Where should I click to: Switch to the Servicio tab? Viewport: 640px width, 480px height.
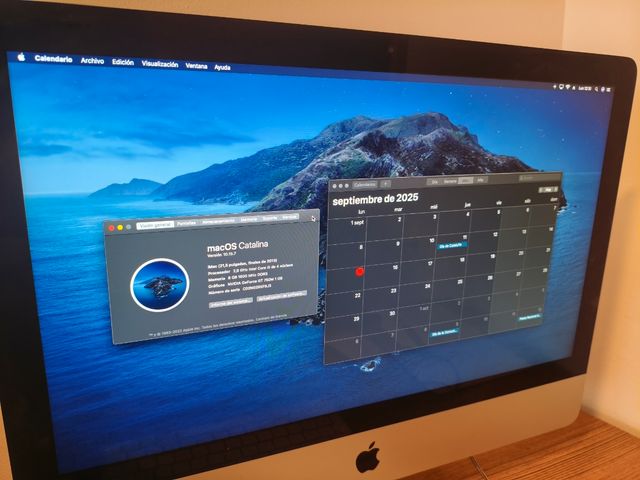click(290, 217)
